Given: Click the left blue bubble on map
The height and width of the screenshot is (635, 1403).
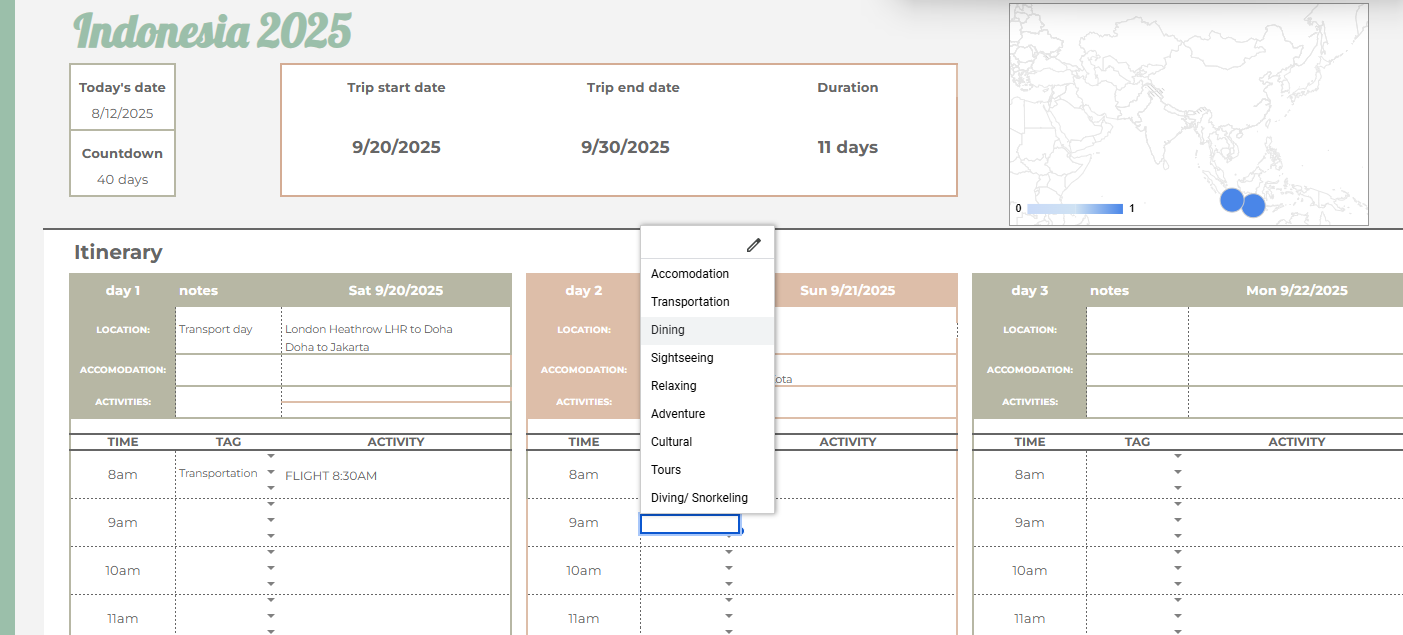Looking at the screenshot, I should click(x=1232, y=200).
